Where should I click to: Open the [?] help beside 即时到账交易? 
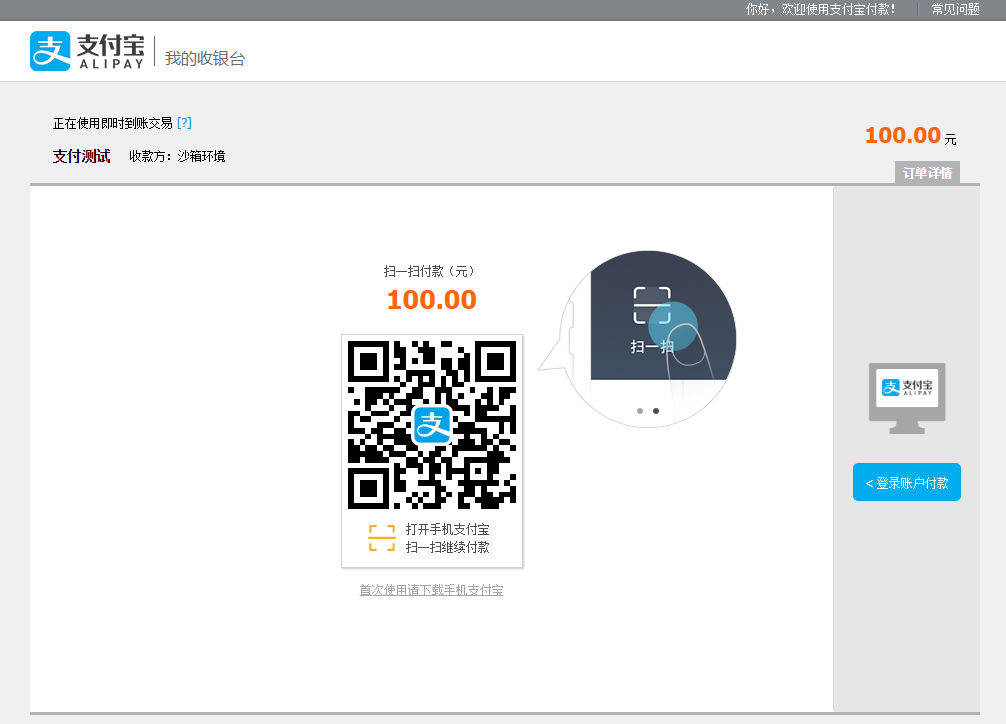(185, 123)
